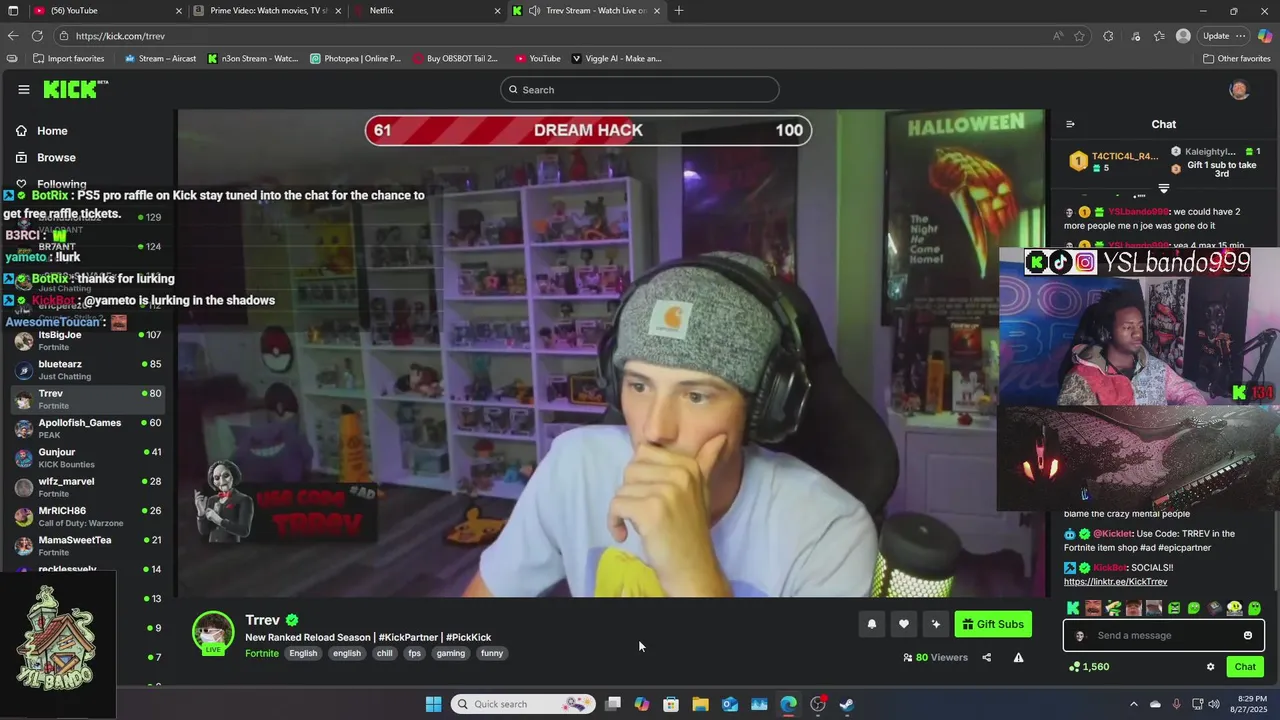Screen dimensions: 1280x720
Task: Click the gaming tag chip
Action: pyautogui.click(x=451, y=653)
